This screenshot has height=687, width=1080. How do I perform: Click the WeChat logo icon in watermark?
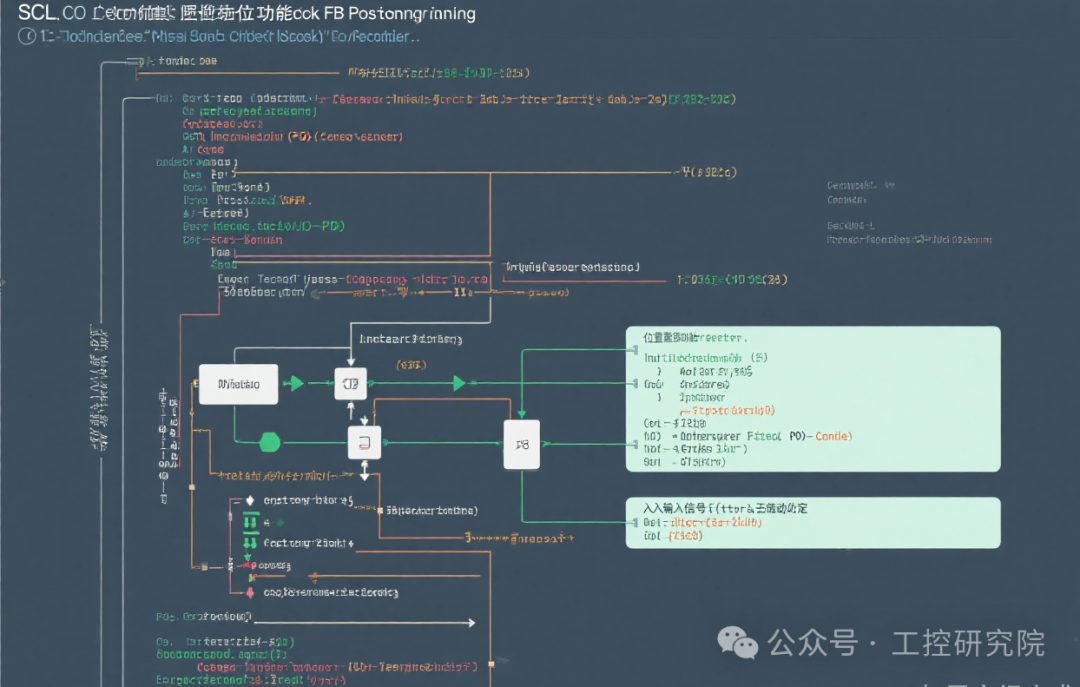tap(738, 642)
